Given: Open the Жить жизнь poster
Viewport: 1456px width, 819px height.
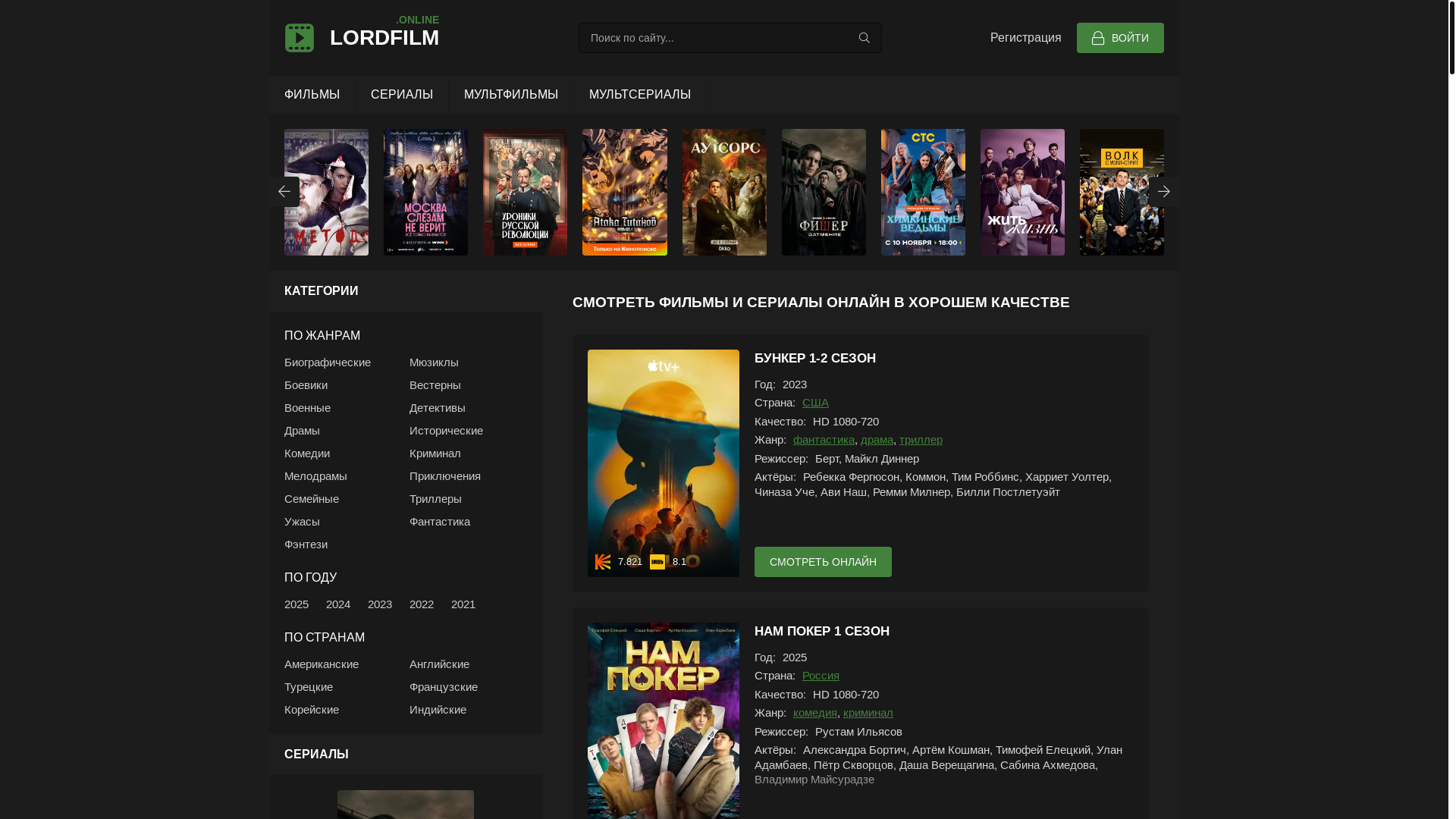Looking at the screenshot, I should tap(1022, 192).
